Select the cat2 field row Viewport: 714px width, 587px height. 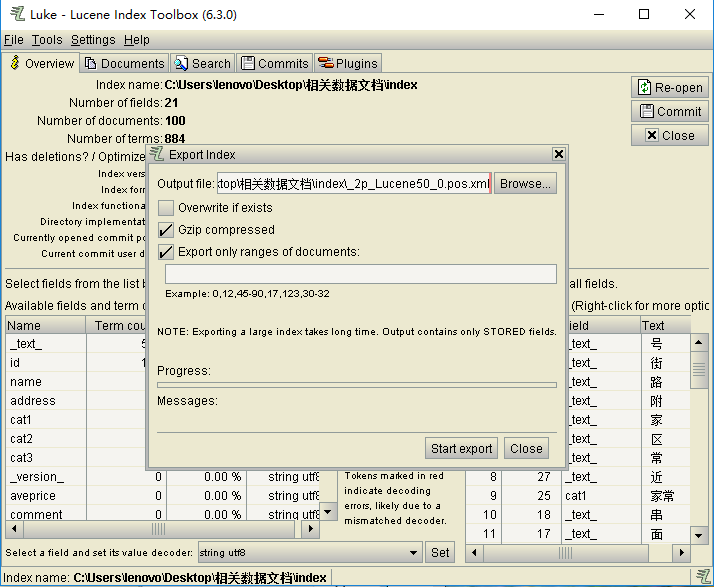76,439
